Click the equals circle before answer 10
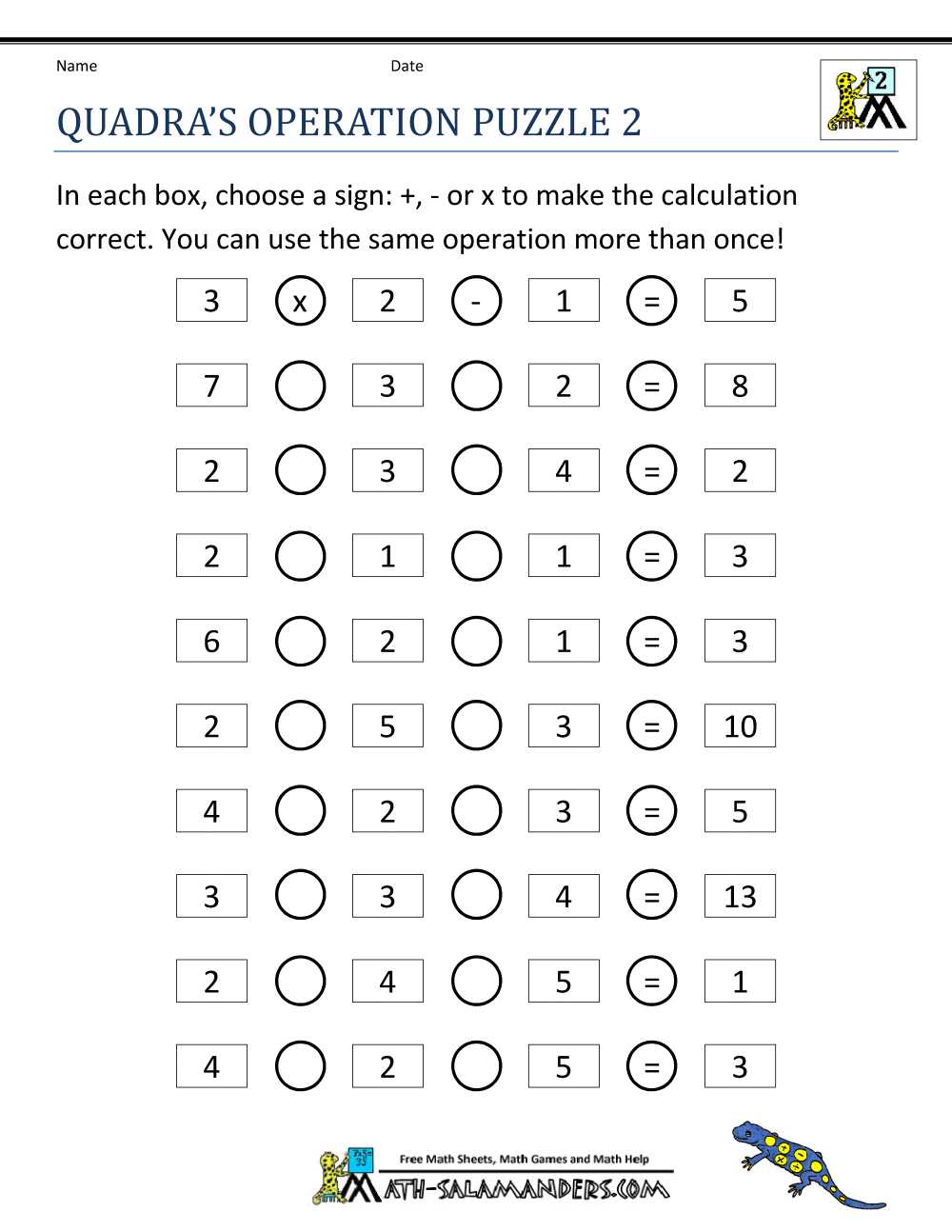This screenshot has width=952, height=1232. coord(652,726)
